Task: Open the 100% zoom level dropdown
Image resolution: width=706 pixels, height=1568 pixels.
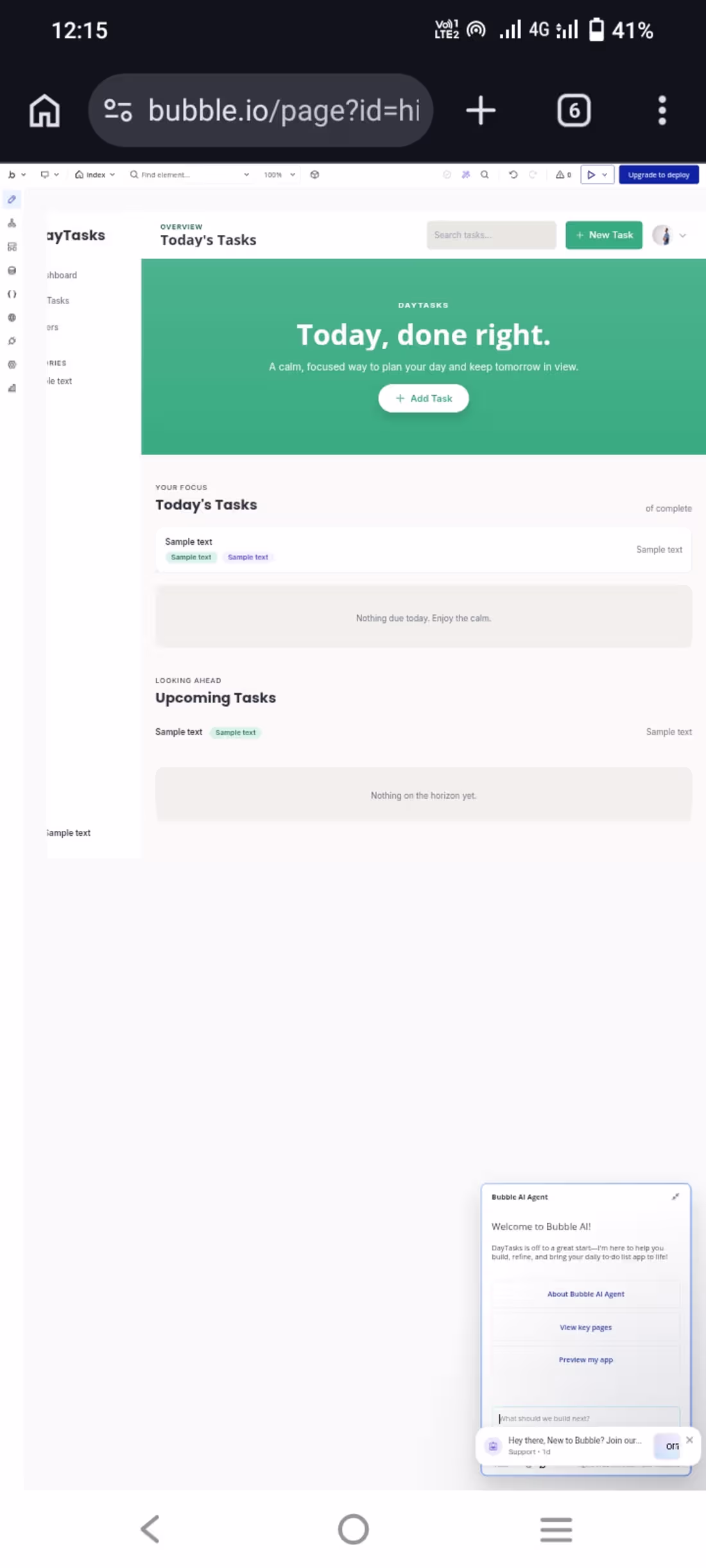Action: 279,175
